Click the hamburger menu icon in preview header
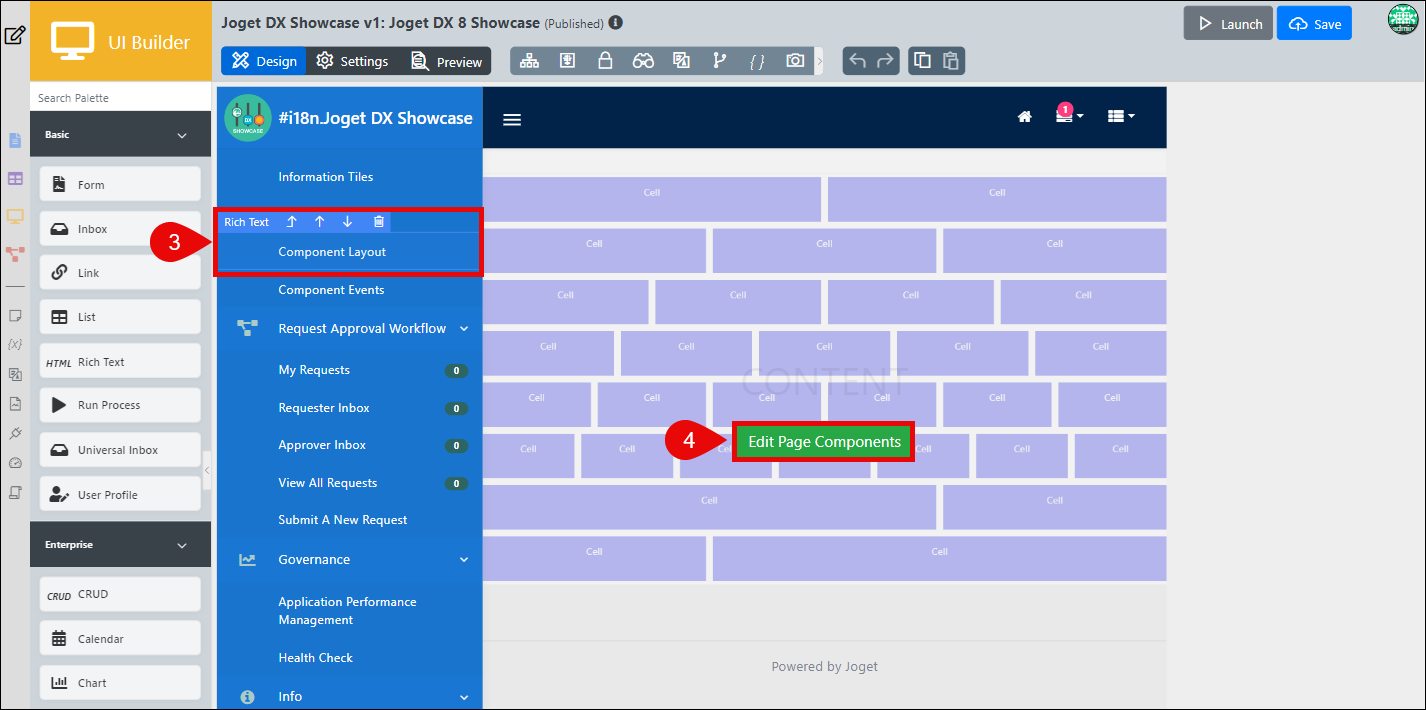 coord(512,119)
